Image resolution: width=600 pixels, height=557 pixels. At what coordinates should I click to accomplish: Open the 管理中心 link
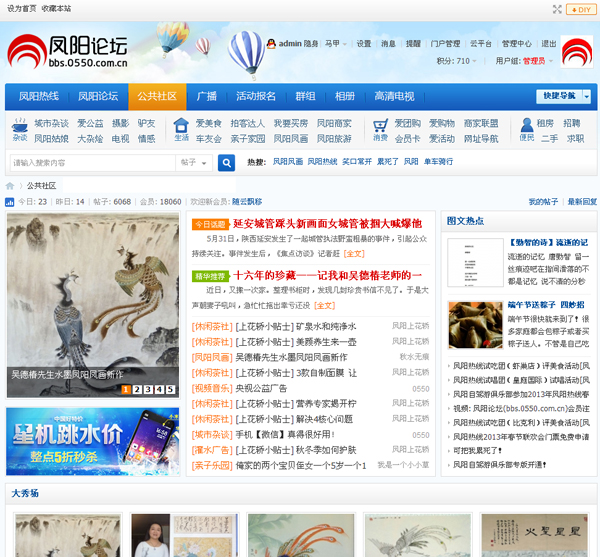[x=517, y=44]
